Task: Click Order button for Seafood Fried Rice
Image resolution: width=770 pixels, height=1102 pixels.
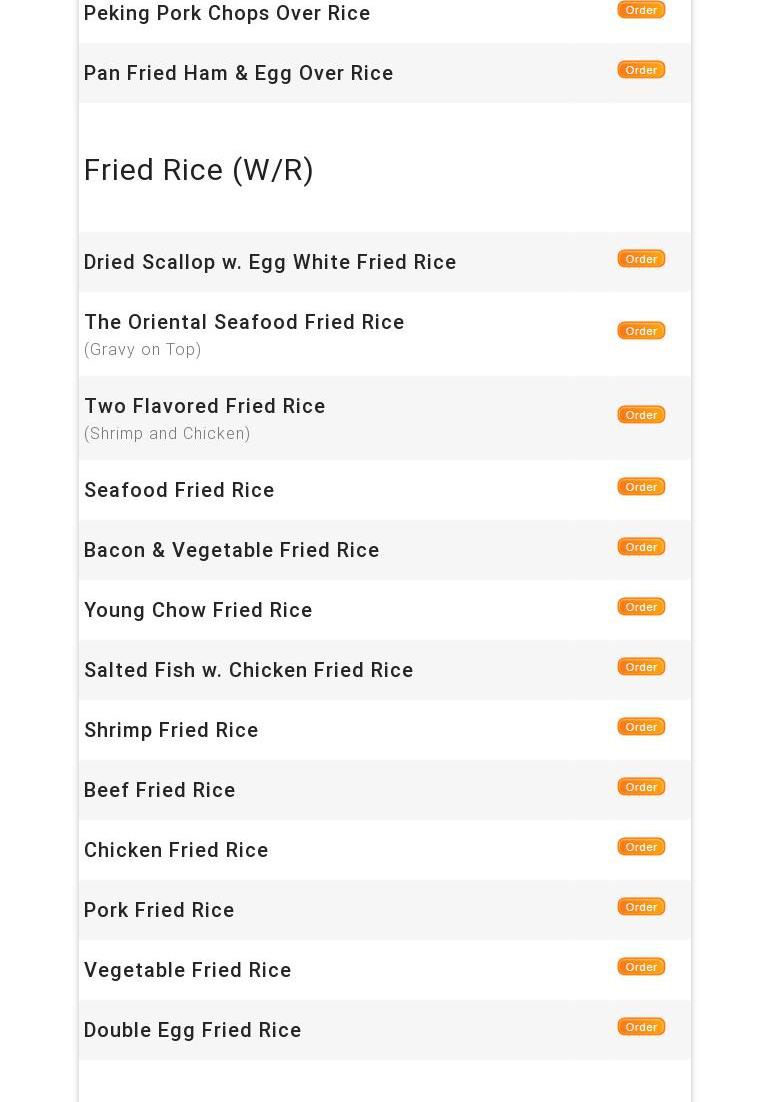Action: [641, 487]
